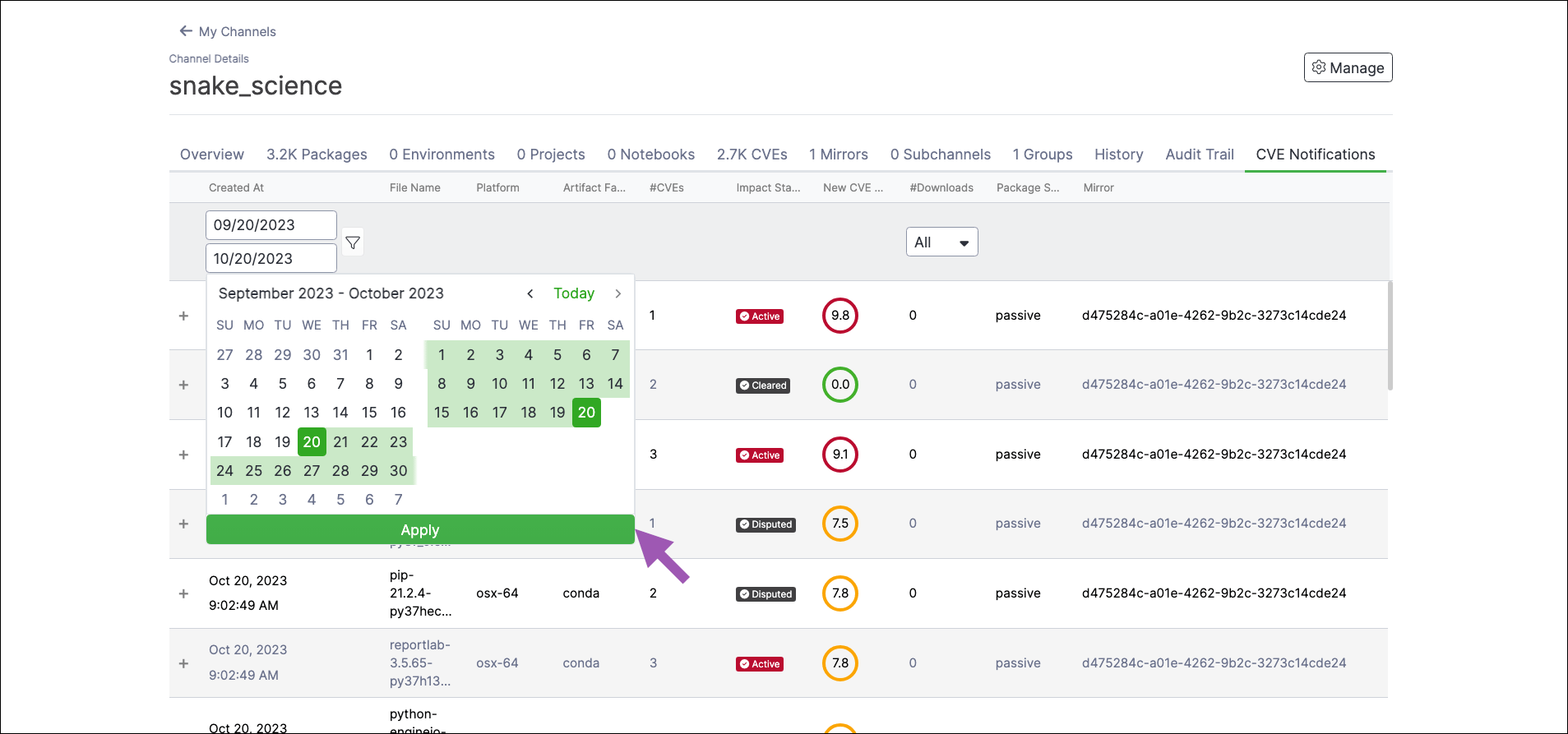Select September 20 in the calendar
The image size is (1568, 734).
click(312, 442)
